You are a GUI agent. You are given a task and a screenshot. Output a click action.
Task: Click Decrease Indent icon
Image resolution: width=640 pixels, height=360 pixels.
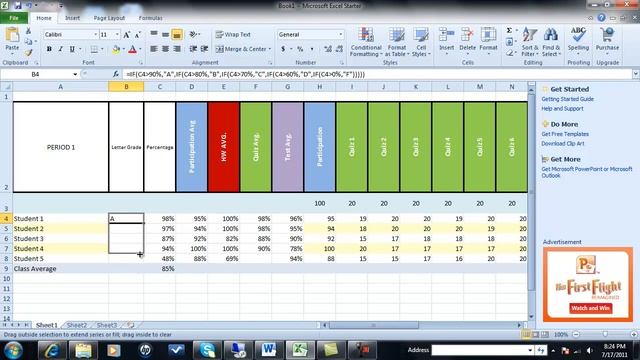click(x=193, y=49)
